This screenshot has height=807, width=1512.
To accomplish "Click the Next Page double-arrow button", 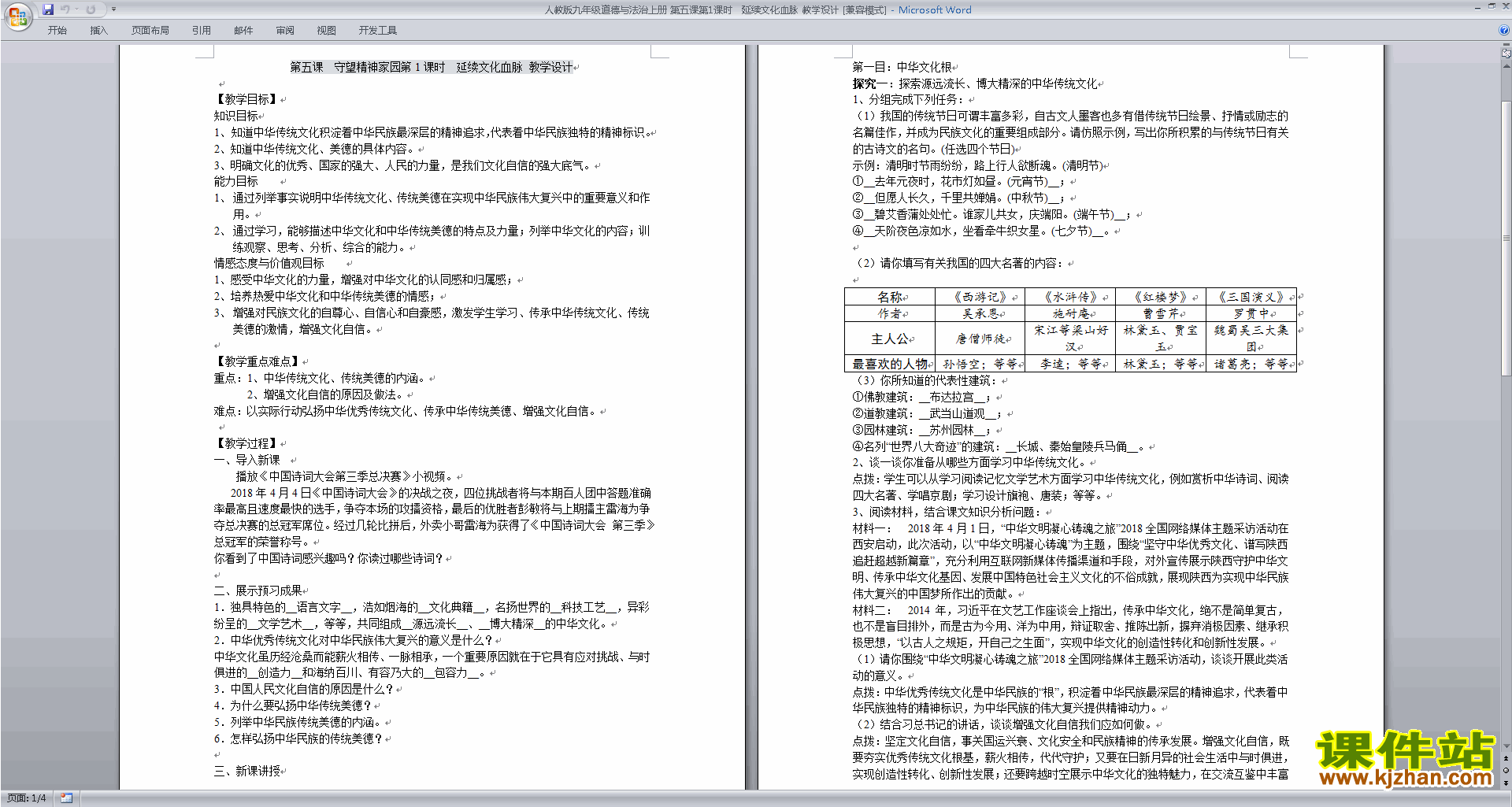I will 1506,783.
